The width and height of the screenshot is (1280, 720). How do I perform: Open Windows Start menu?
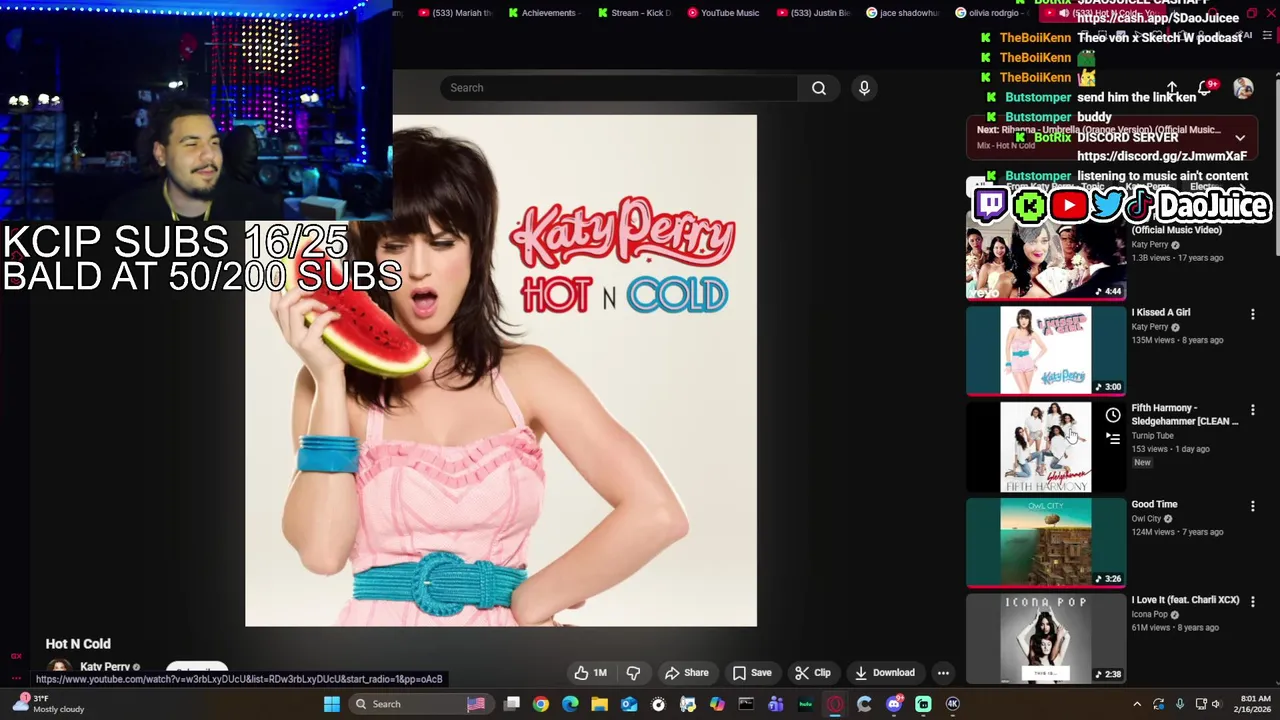[x=332, y=704]
